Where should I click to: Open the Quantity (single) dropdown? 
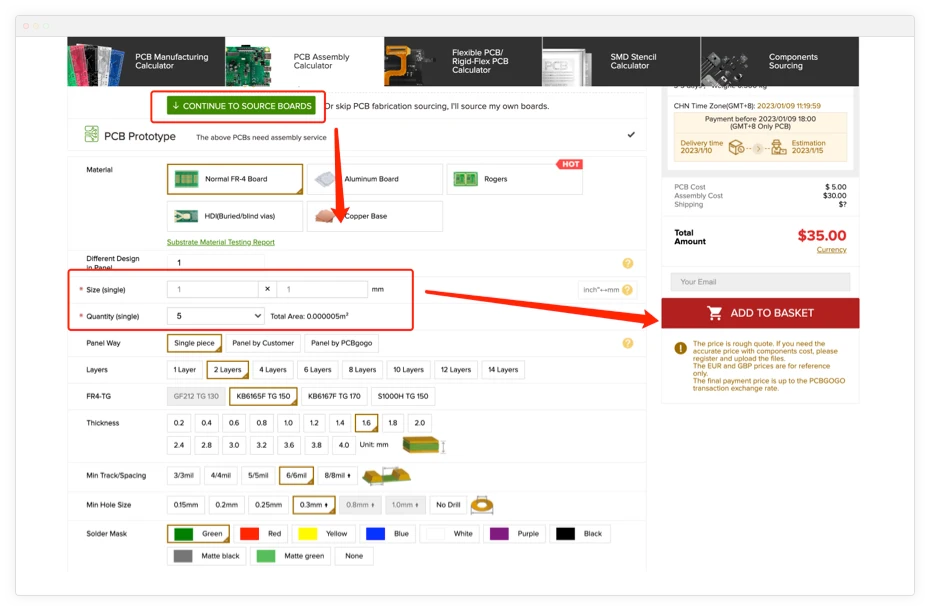[215, 316]
